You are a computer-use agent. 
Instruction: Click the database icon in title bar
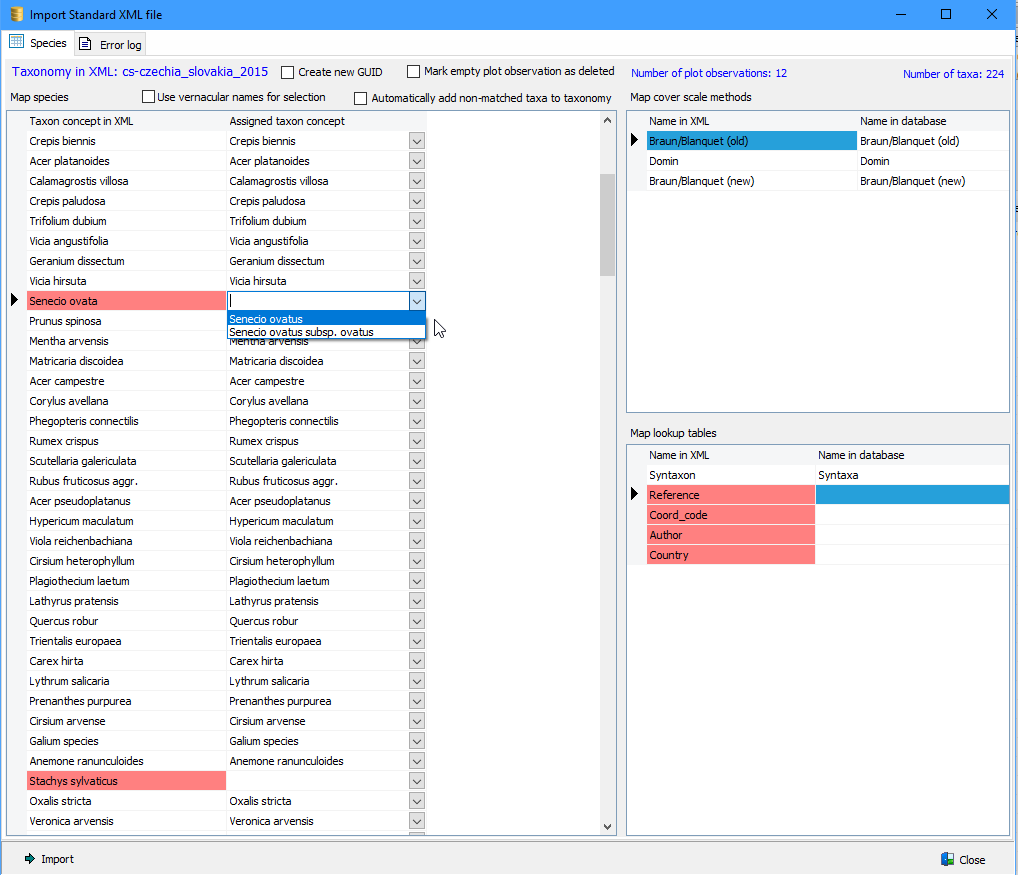(15, 14)
